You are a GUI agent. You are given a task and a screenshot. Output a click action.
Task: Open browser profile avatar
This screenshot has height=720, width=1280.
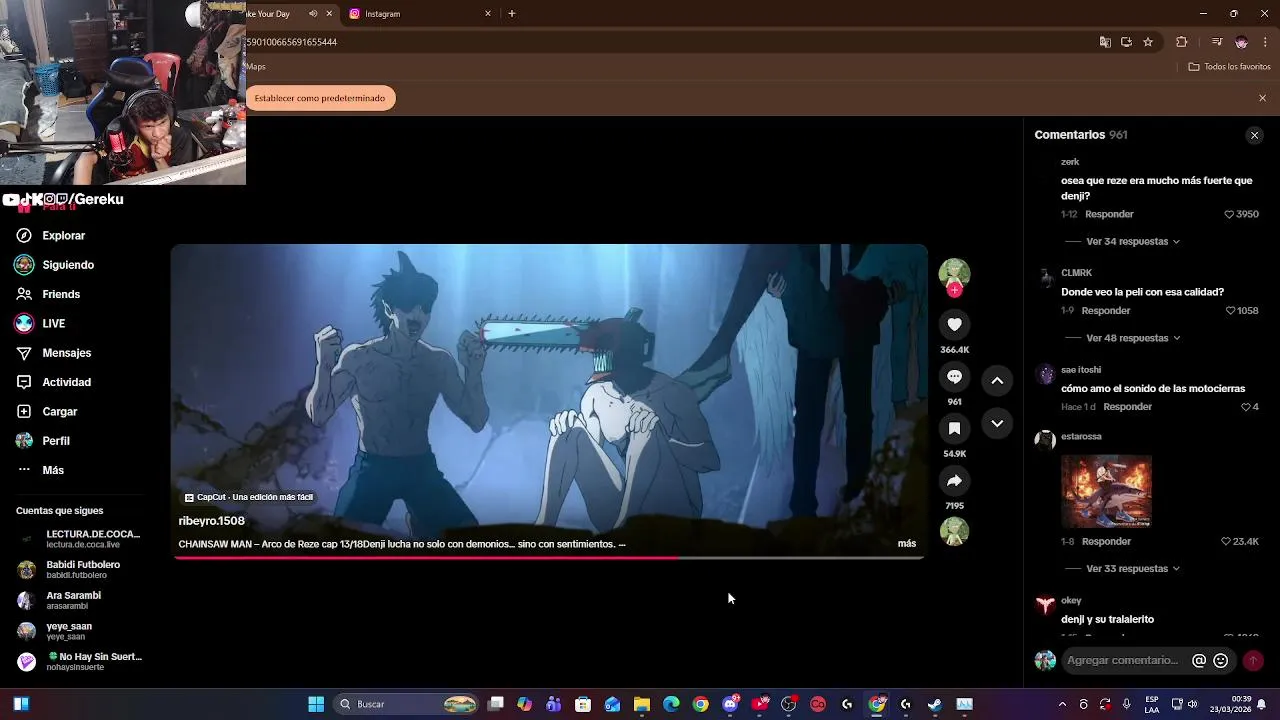pyautogui.click(x=1241, y=42)
